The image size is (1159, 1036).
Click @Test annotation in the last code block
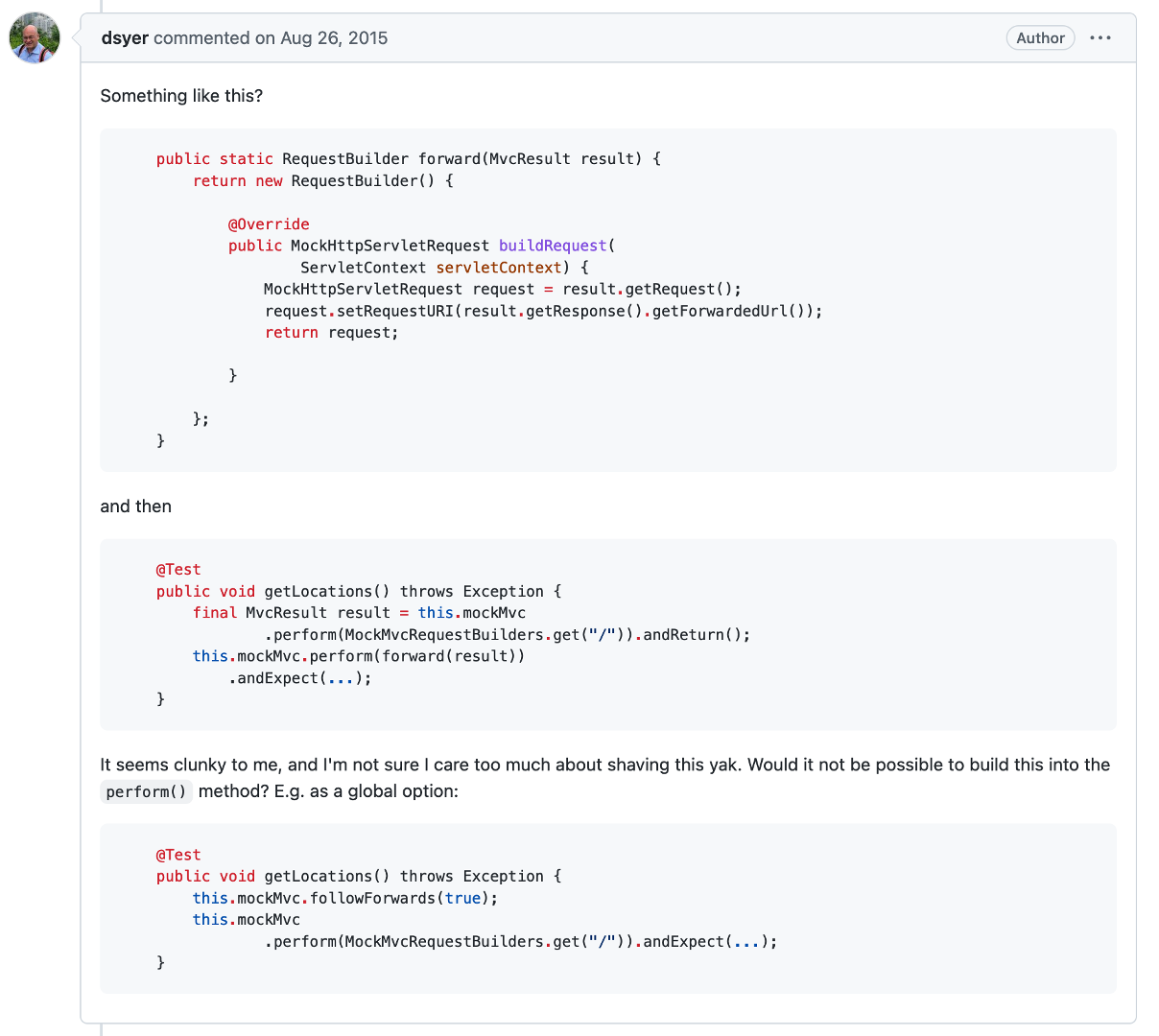[x=178, y=855]
